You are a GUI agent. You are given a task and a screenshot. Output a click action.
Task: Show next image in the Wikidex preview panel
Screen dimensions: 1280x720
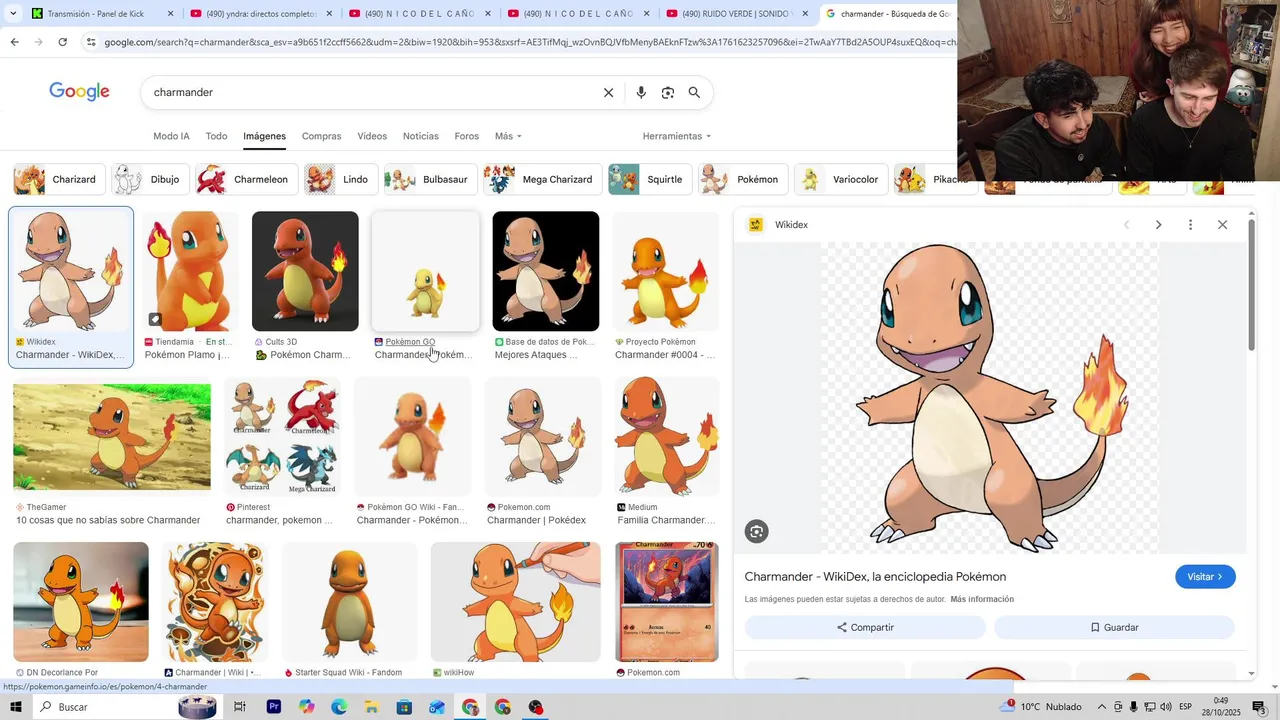click(1158, 225)
